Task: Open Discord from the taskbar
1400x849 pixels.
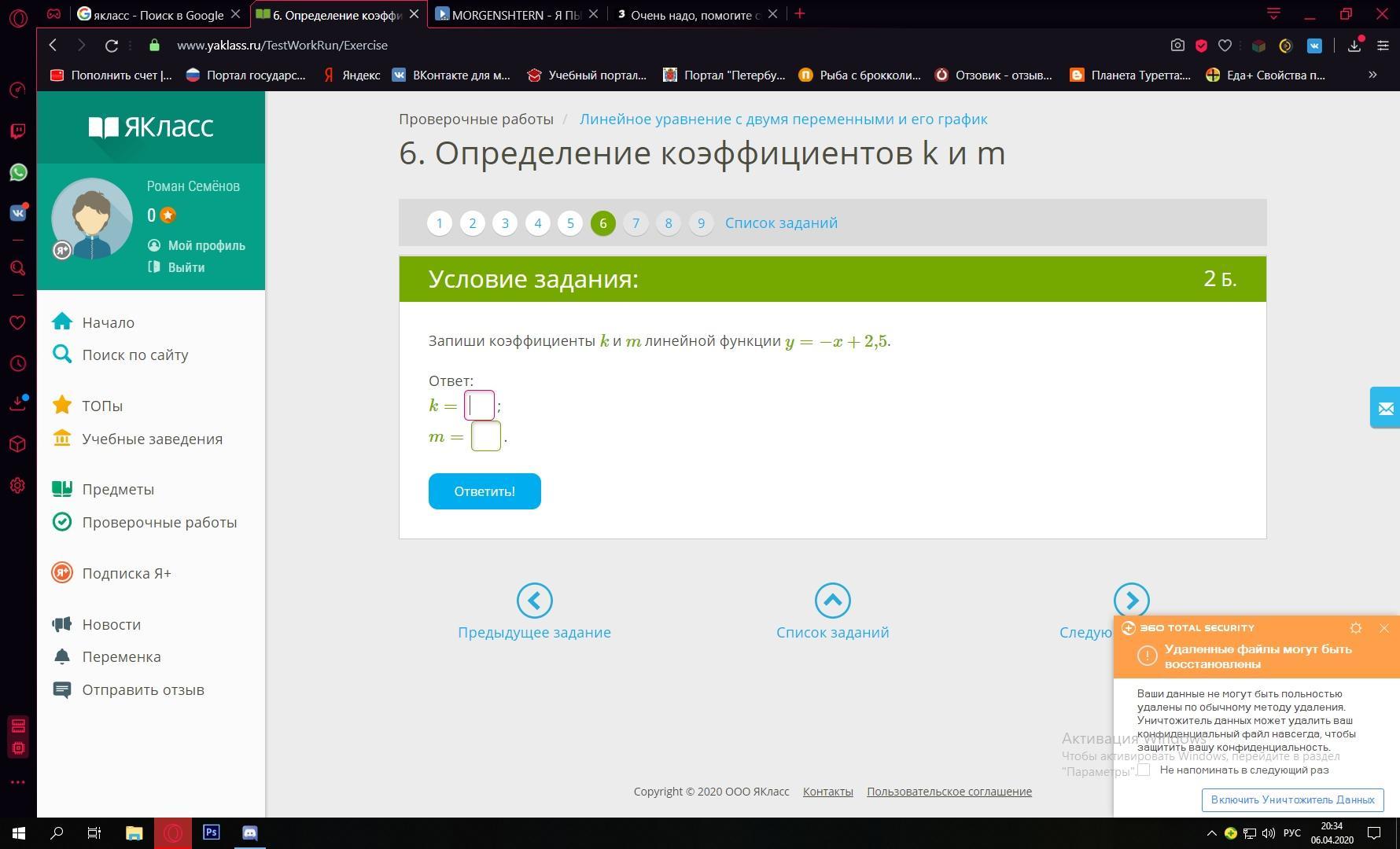Action: click(250, 832)
